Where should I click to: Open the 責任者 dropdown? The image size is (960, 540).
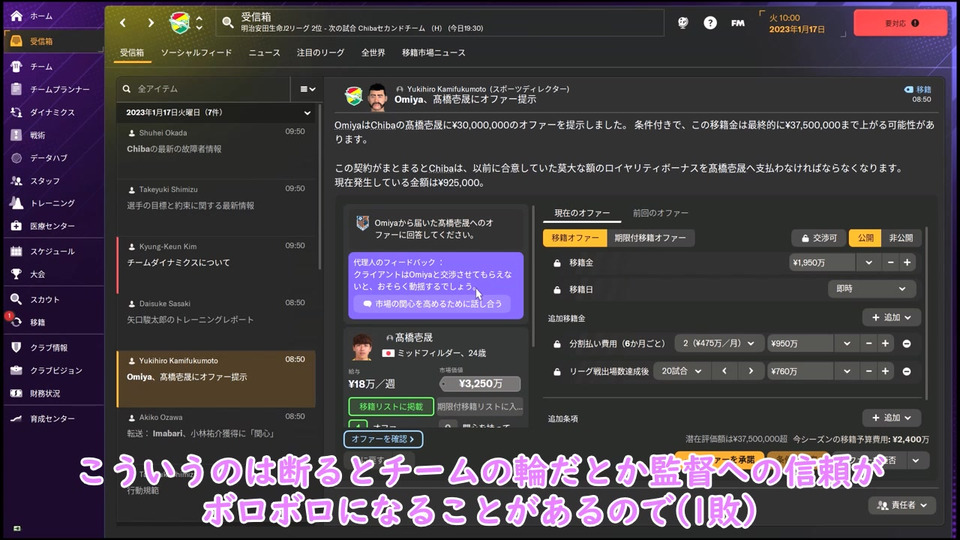[902, 505]
